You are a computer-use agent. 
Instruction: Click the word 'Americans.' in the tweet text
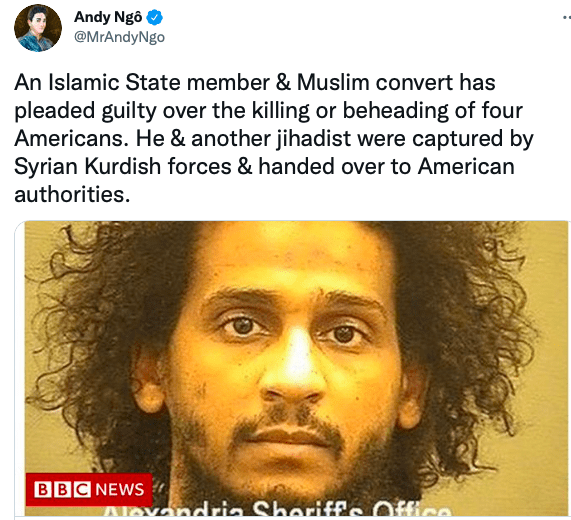coord(71,138)
